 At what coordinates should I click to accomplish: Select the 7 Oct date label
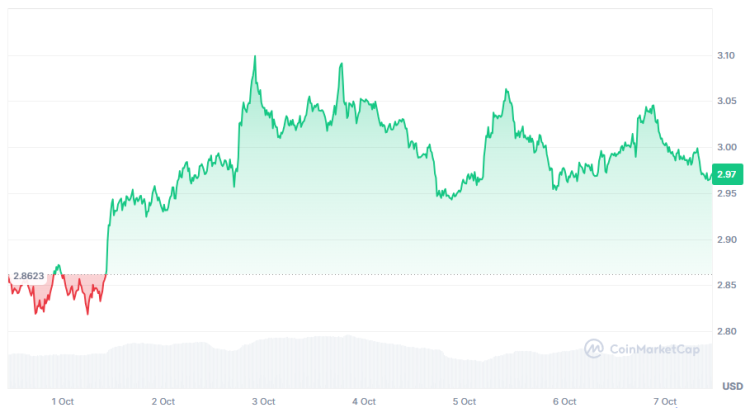pos(665,401)
